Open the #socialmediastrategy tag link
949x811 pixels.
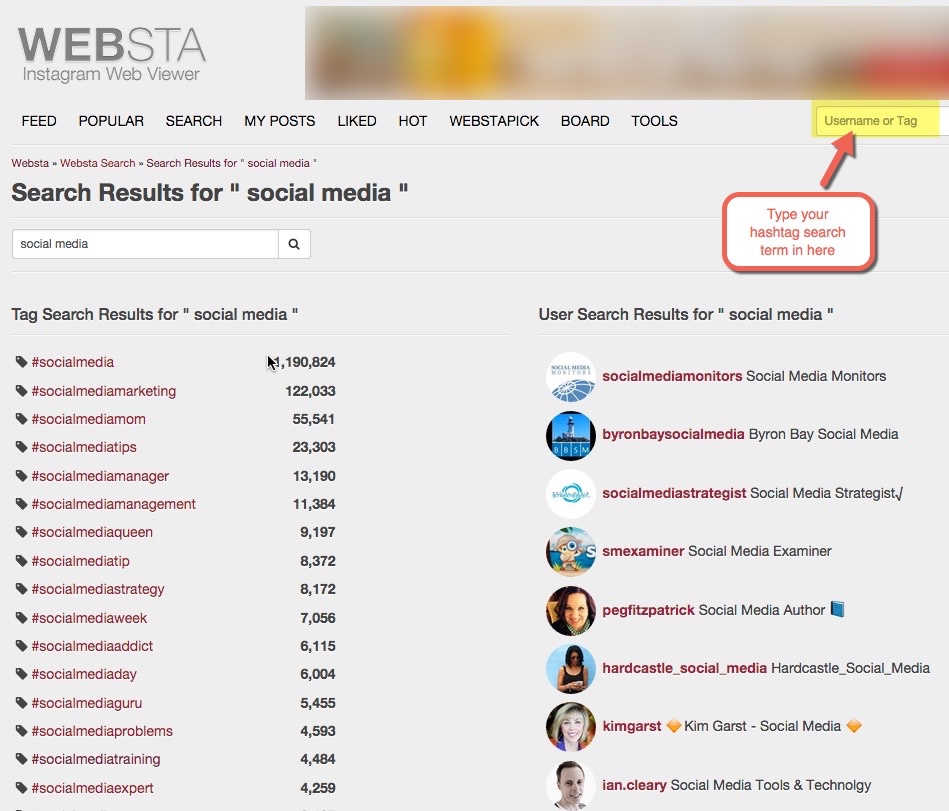pyautogui.click(x=98, y=589)
